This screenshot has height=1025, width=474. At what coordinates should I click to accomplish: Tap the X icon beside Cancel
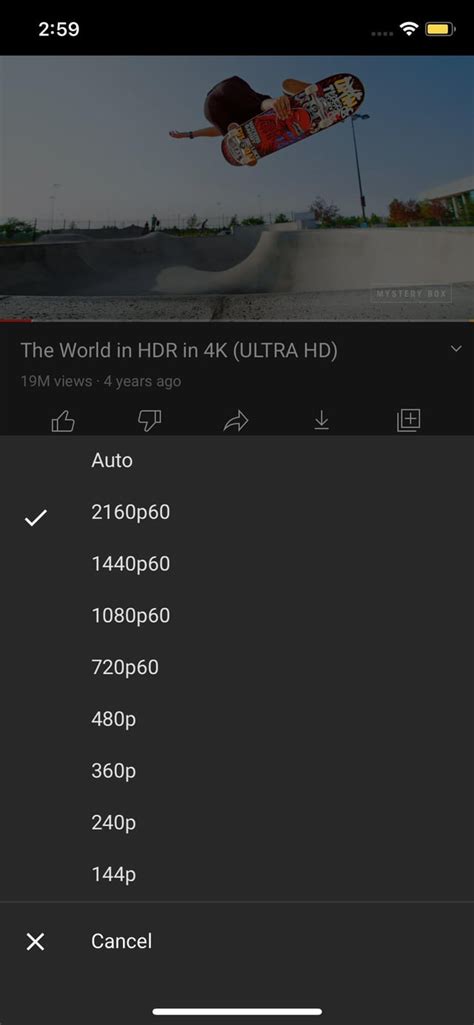[x=35, y=942]
